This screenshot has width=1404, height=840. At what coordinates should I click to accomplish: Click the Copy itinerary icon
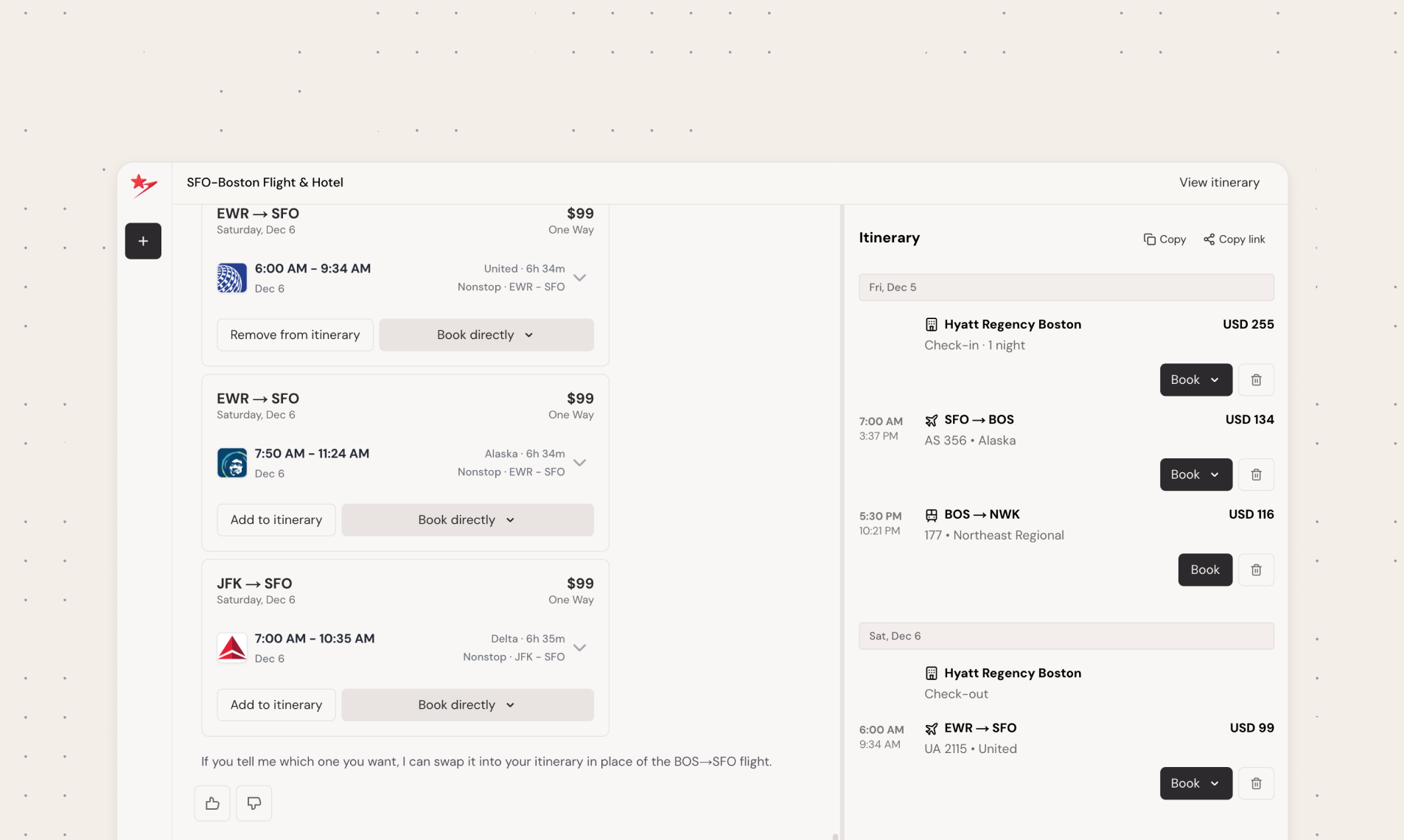[1164, 239]
